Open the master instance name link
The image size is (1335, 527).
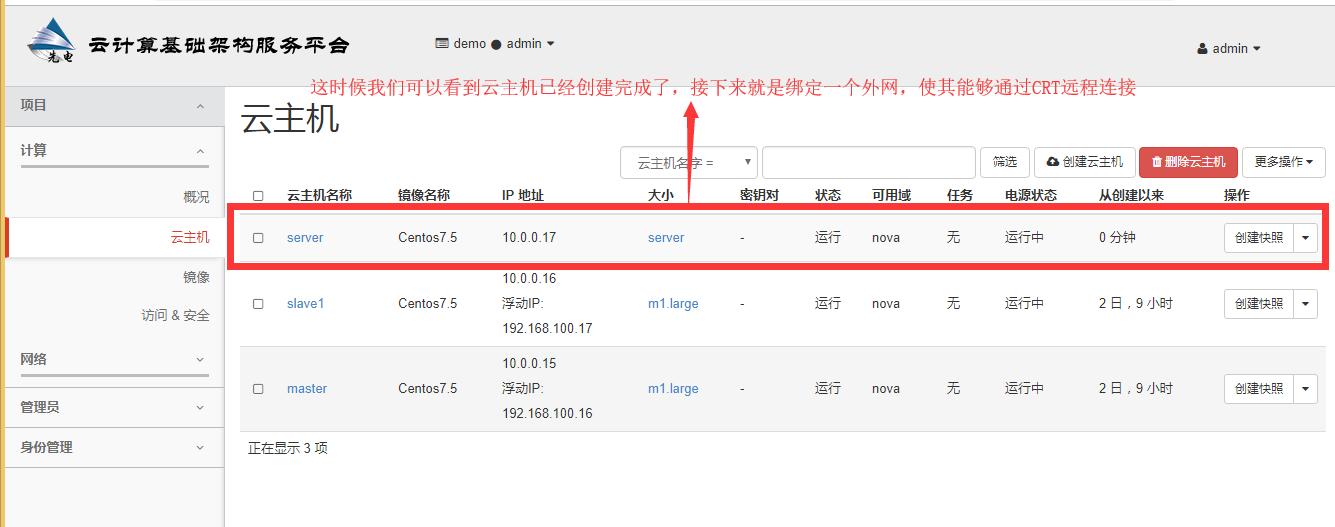307,388
